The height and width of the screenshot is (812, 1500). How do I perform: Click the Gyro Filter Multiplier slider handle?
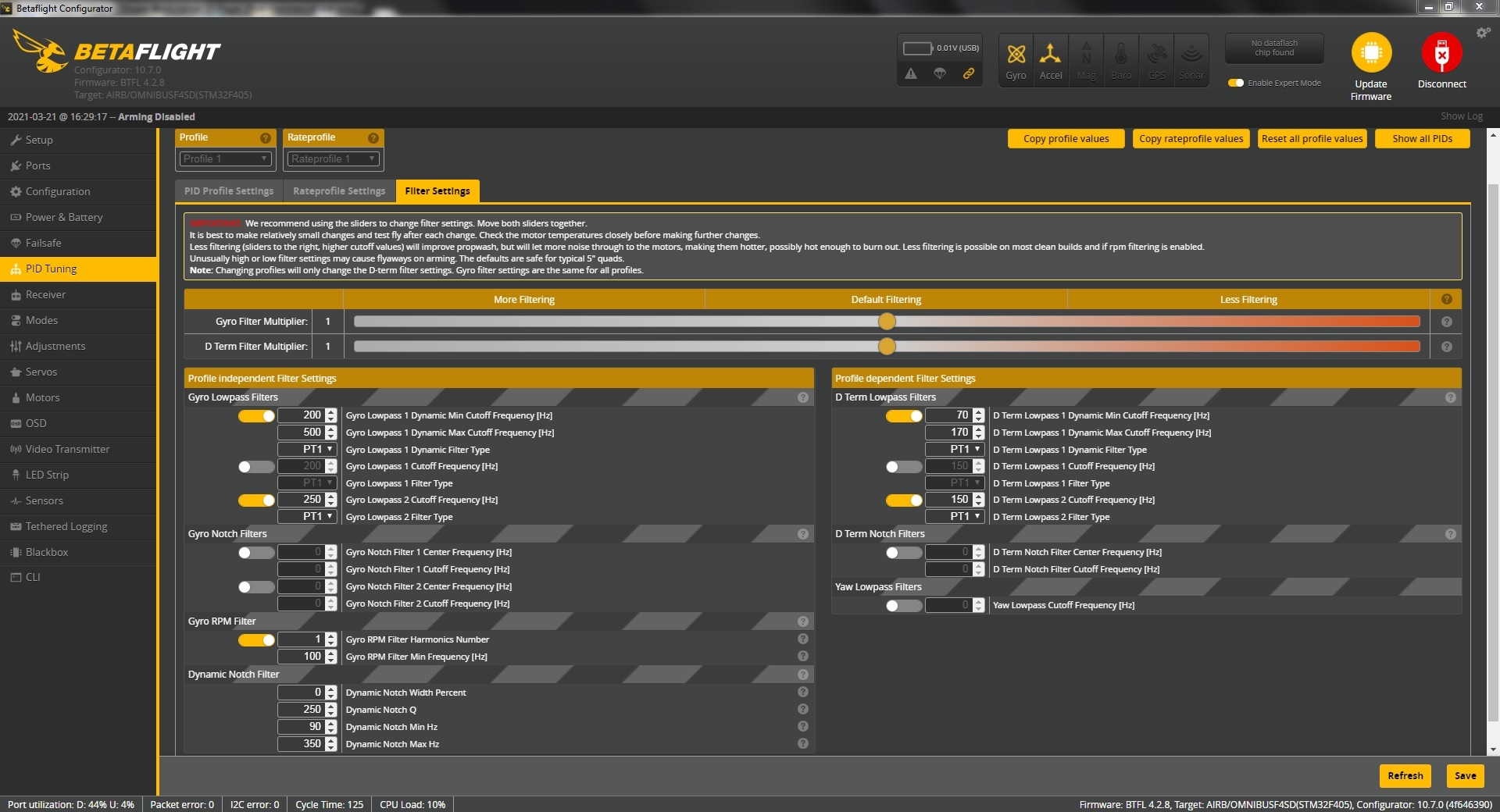click(x=887, y=322)
